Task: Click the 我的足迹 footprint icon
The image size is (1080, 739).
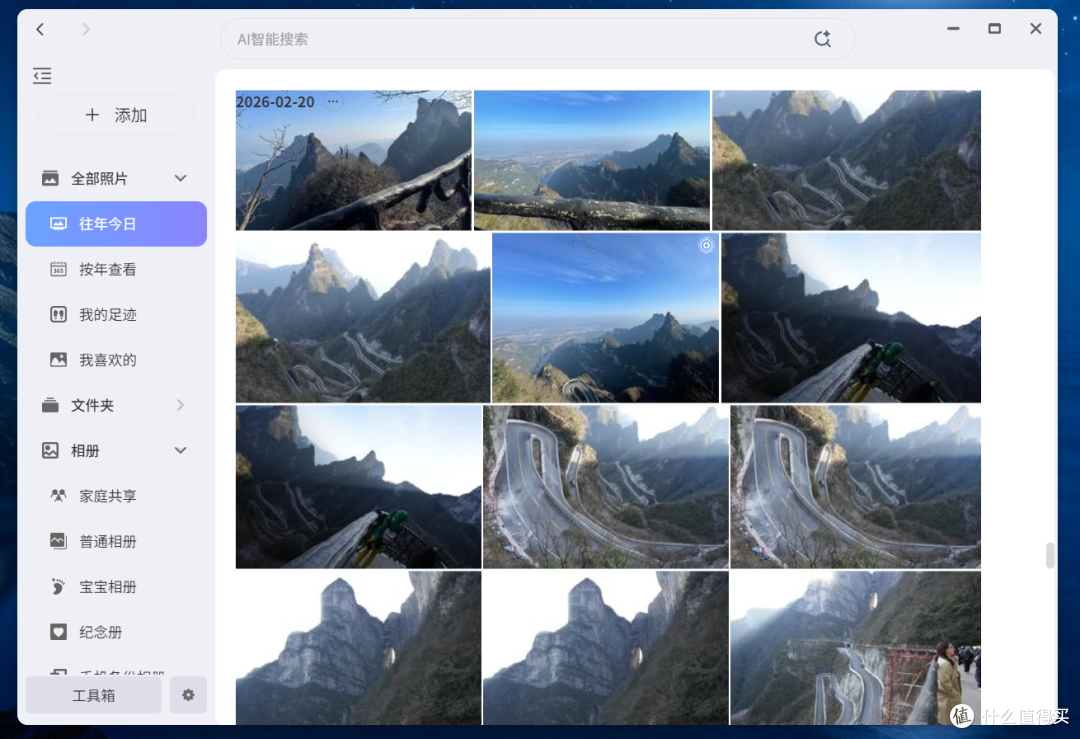Action: click(59, 315)
